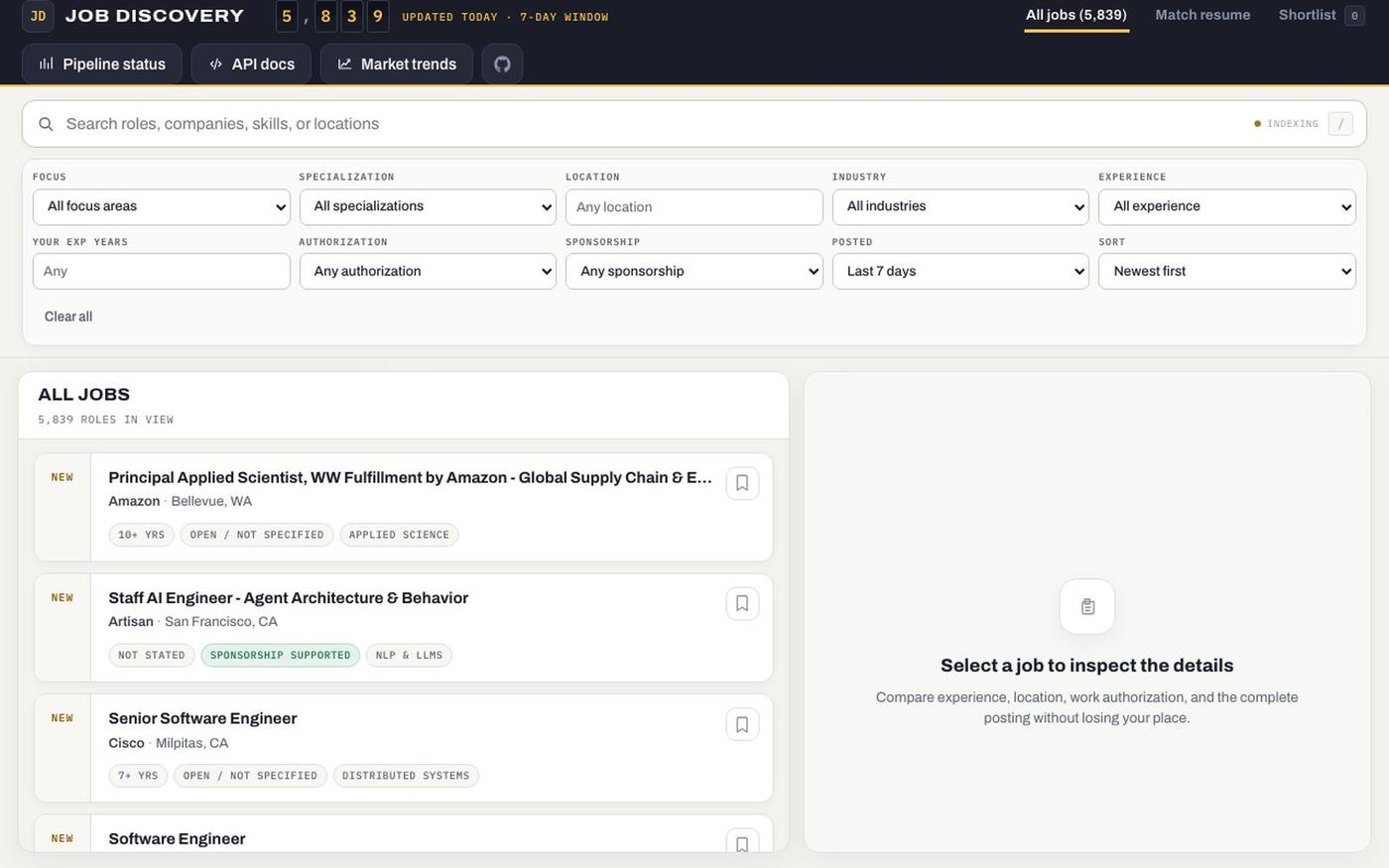Click the Not Stated tag
1389x868 pixels.
[x=151, y=655]
